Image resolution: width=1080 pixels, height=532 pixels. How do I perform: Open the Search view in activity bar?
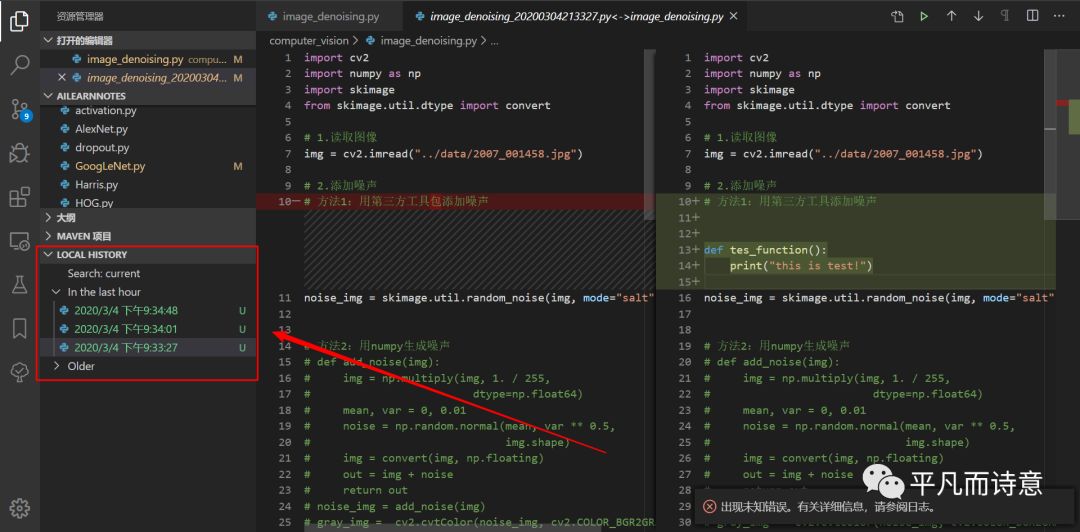click(x=19, y=65)
